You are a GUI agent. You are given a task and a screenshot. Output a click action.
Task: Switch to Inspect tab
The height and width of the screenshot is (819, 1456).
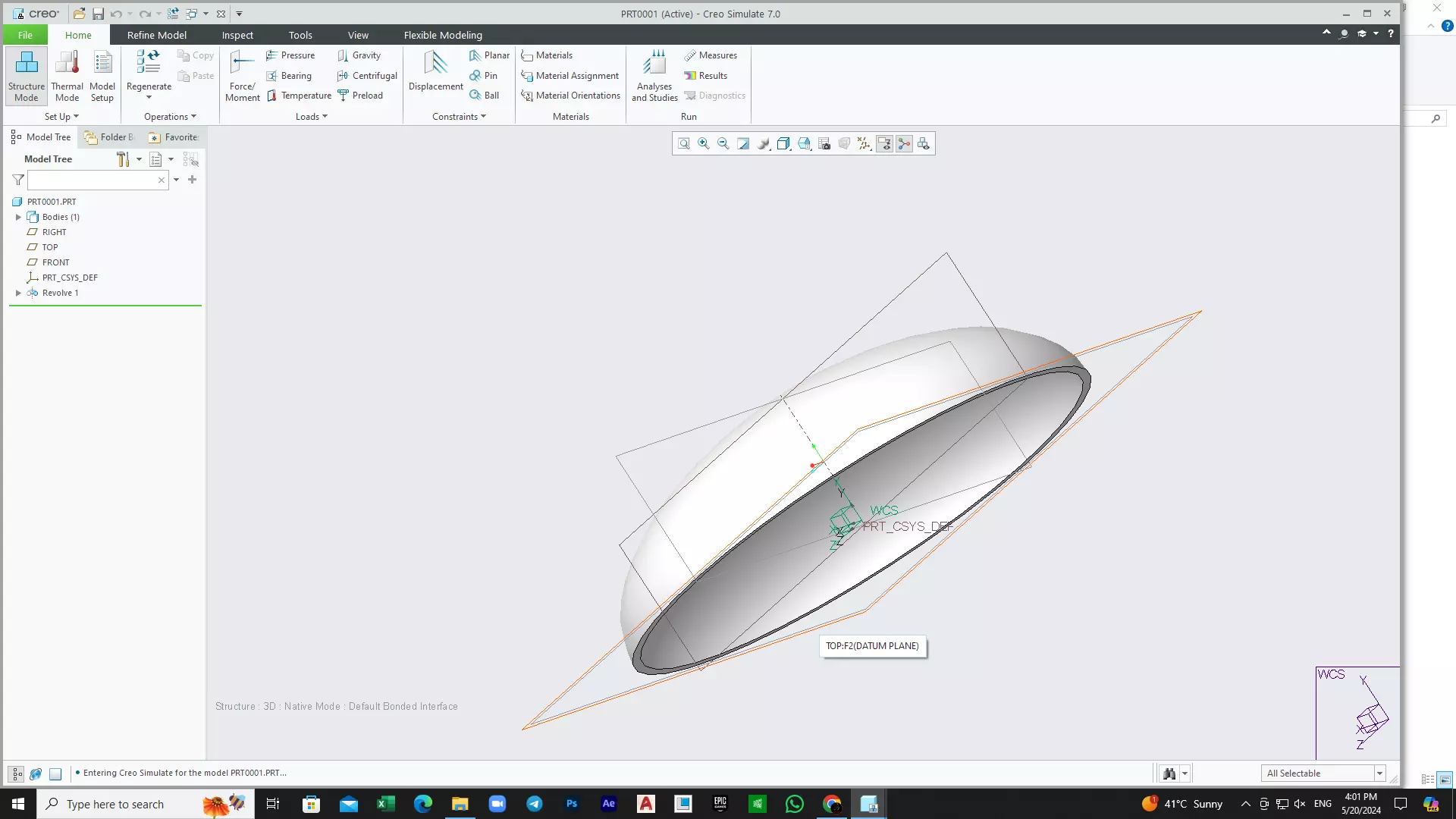coord(237,35)
